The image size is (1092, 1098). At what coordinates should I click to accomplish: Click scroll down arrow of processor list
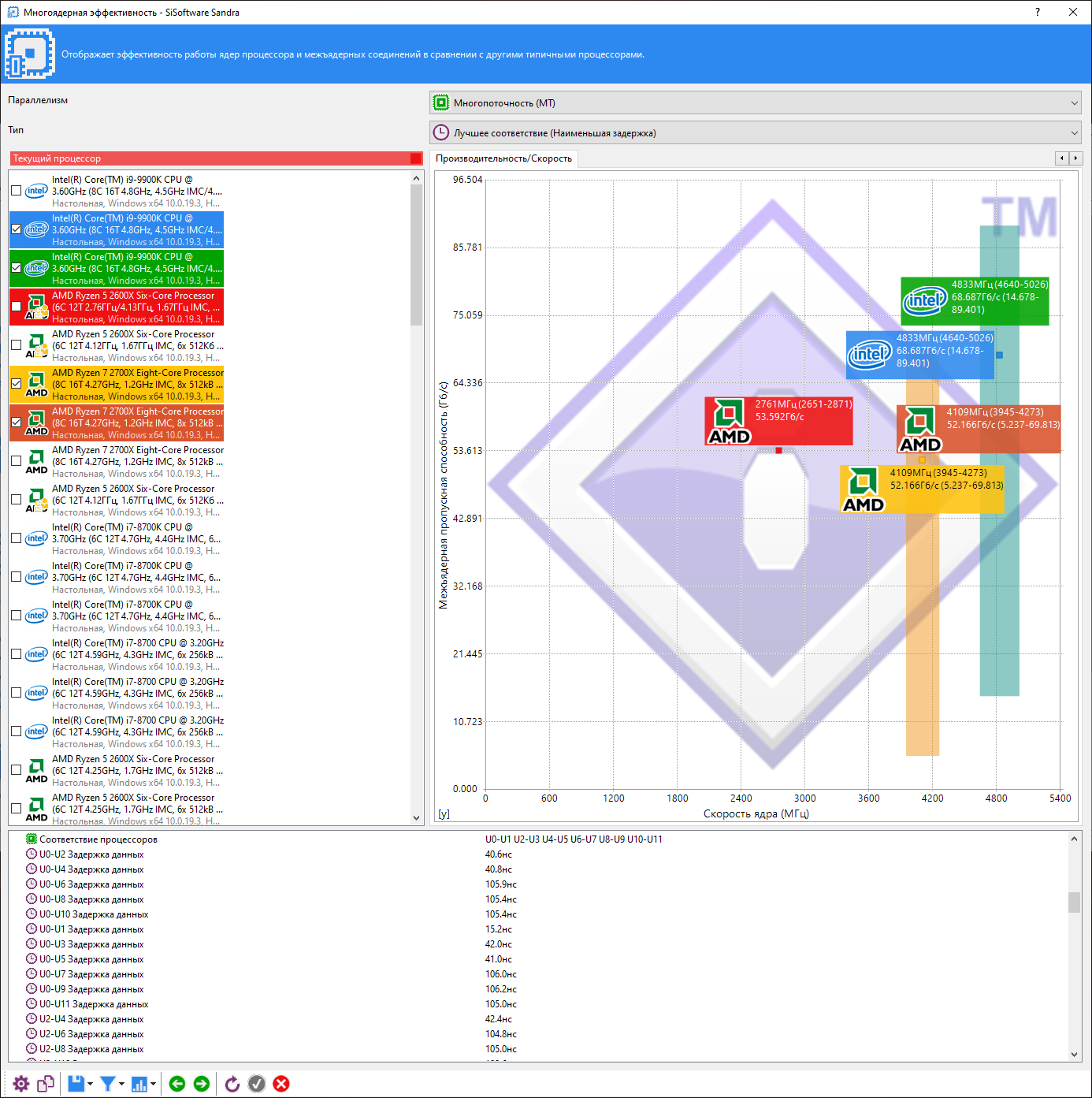pos(417,818)
